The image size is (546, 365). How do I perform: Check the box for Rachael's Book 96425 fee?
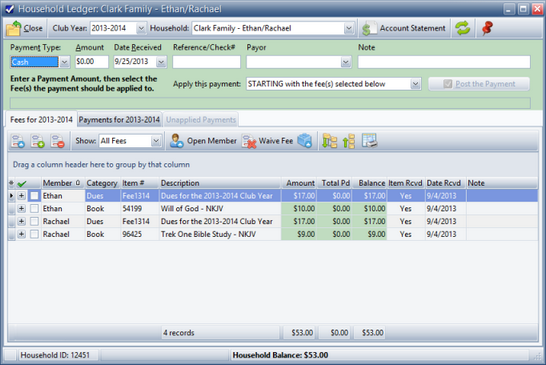[34, 234]
